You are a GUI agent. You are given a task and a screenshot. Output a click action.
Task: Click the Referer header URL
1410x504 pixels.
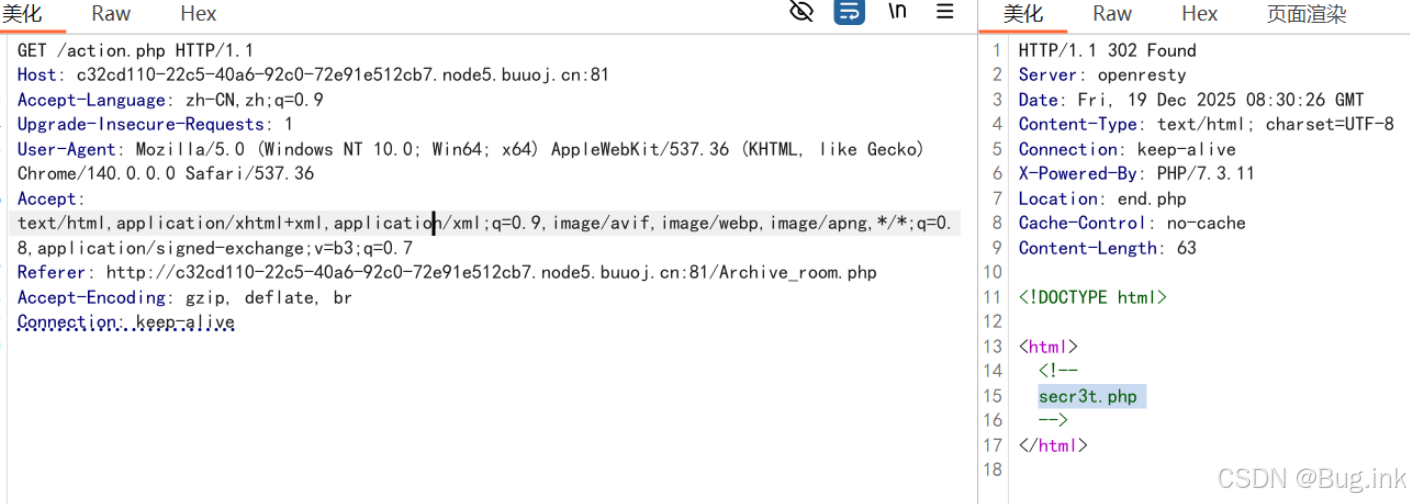click(491, 272)
